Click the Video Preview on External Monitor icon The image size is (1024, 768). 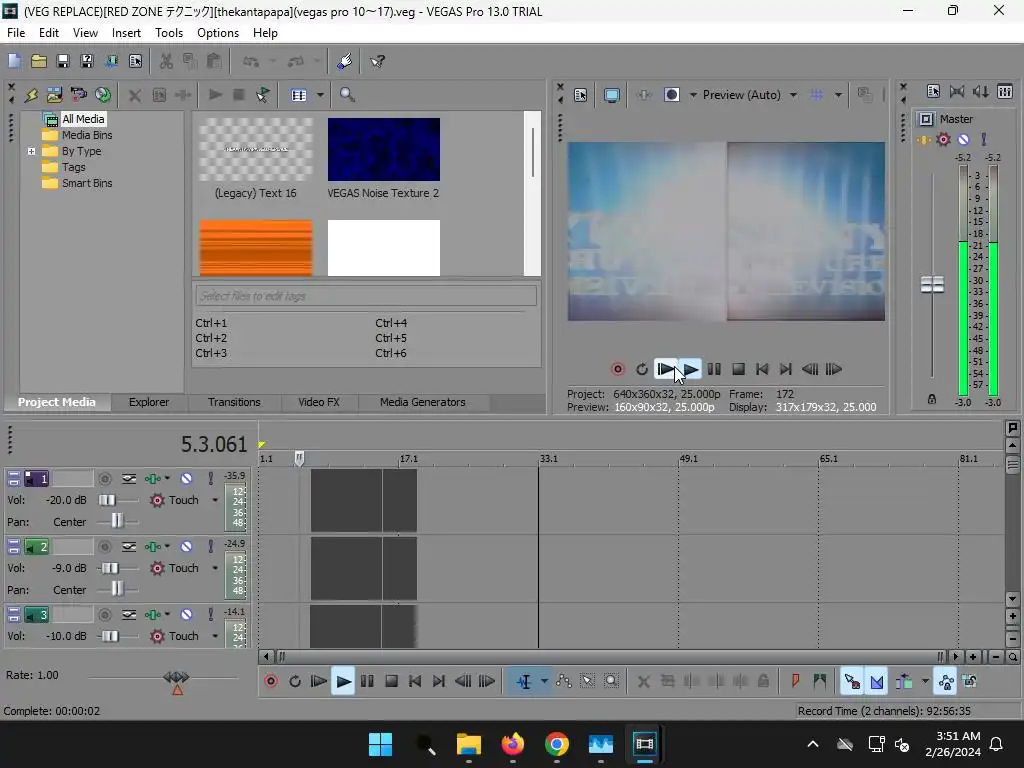(x=612, y=95)
